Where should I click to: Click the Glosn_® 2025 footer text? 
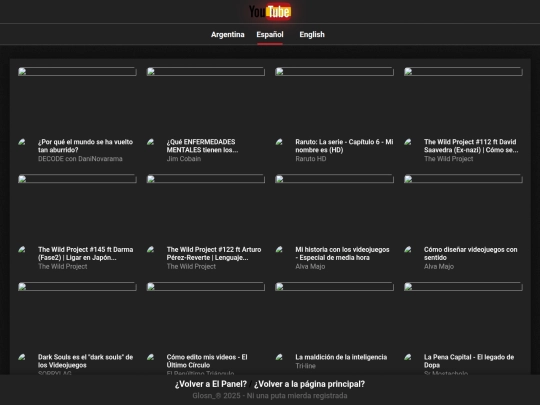(x=270, y=396)
